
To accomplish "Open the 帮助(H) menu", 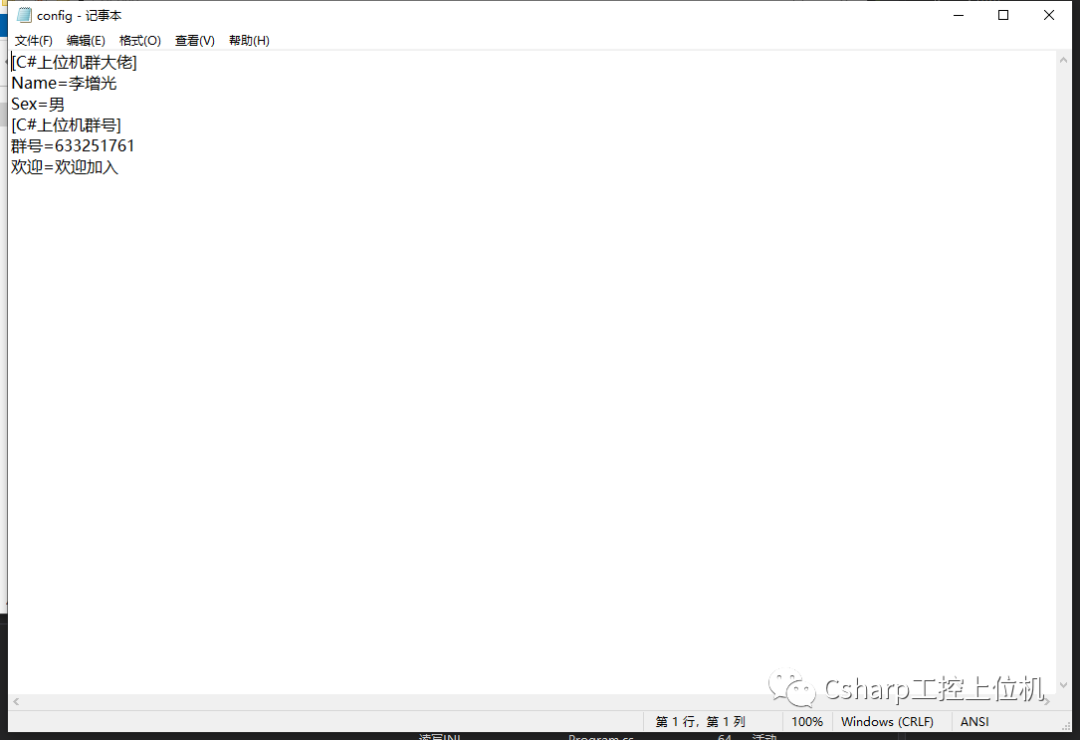I will pyautogui.click(x=249, y=41).
